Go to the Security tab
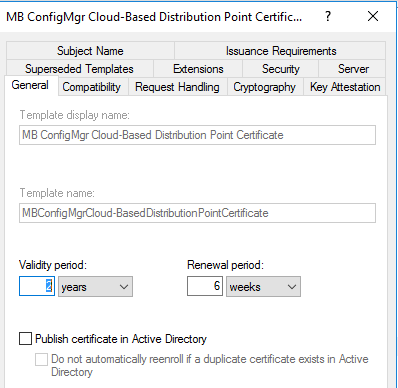Screen dimensions: 398x388 point(281,69)
